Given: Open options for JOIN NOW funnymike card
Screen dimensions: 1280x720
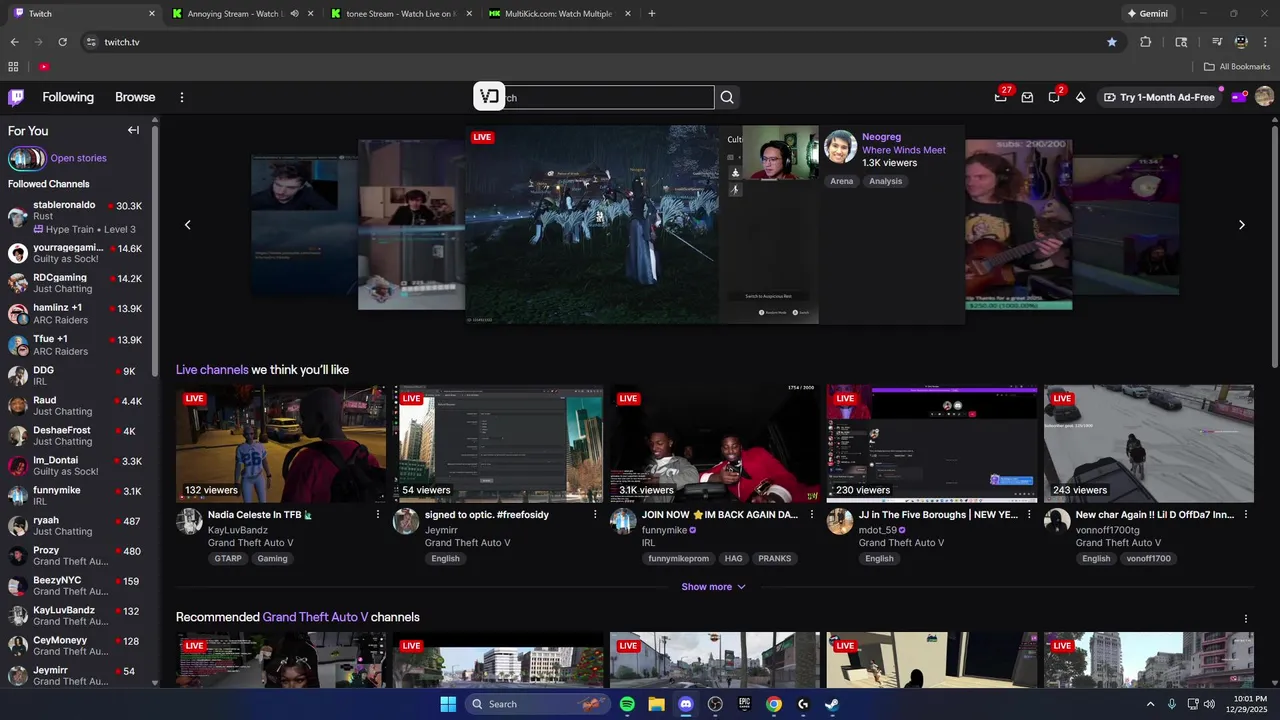Looking at the screenshot, I should 812,514.
